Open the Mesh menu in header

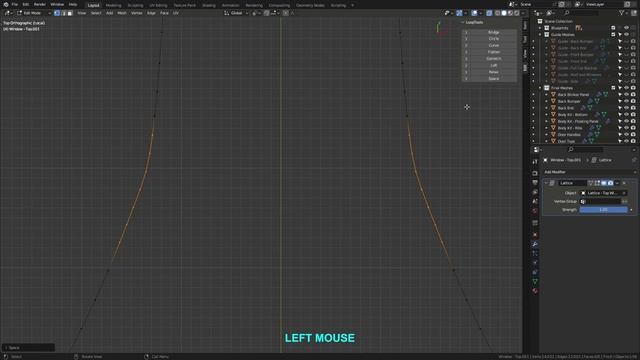(x=122, y=13)
